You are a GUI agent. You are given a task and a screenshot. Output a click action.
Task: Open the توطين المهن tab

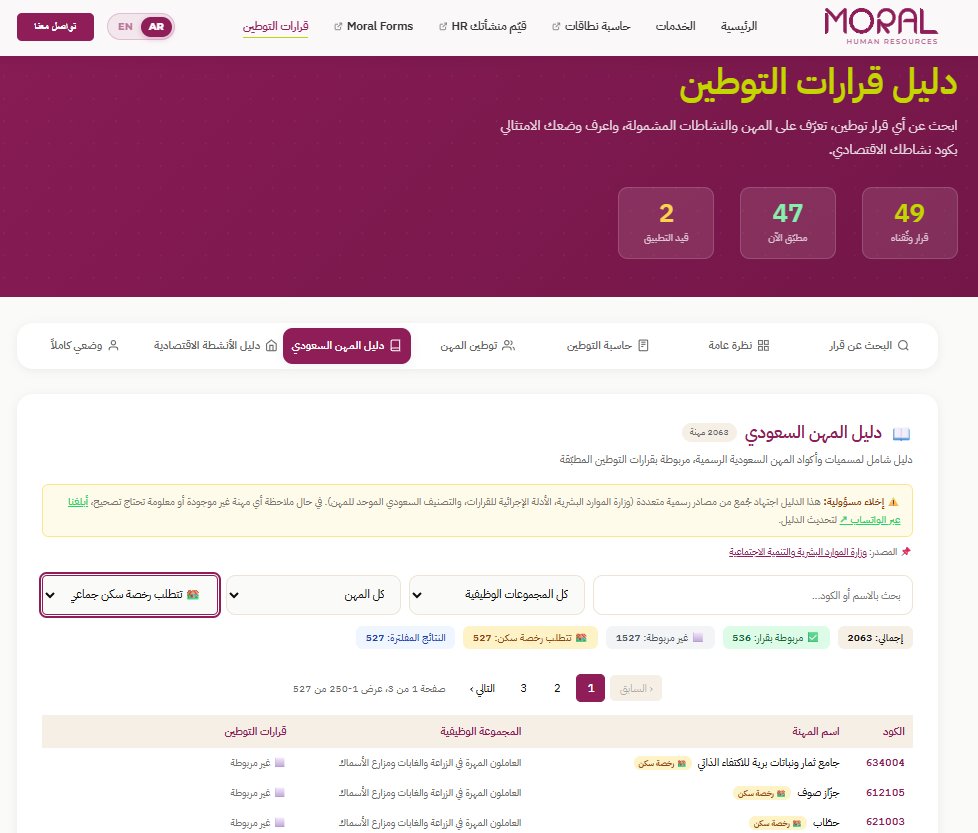click(x=478, y=345)
